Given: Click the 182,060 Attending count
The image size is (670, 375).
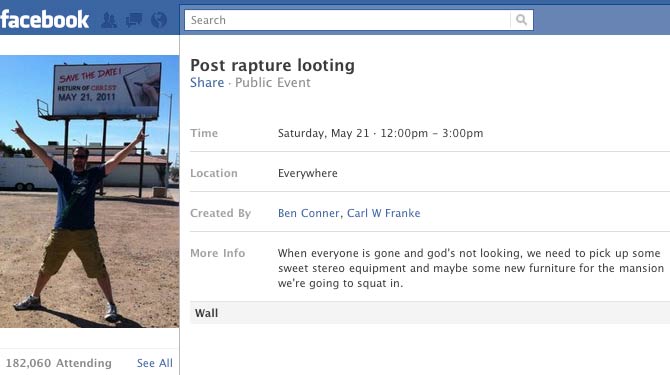Looking at the screenshot, I should 59,363.
